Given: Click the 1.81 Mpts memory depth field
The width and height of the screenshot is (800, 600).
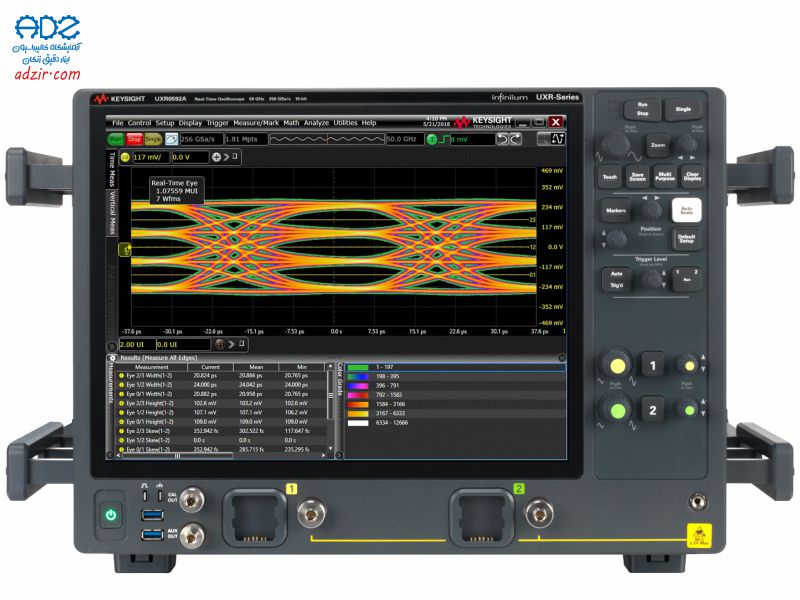Looking at the screenshot, I should click(x=245, y=139).
